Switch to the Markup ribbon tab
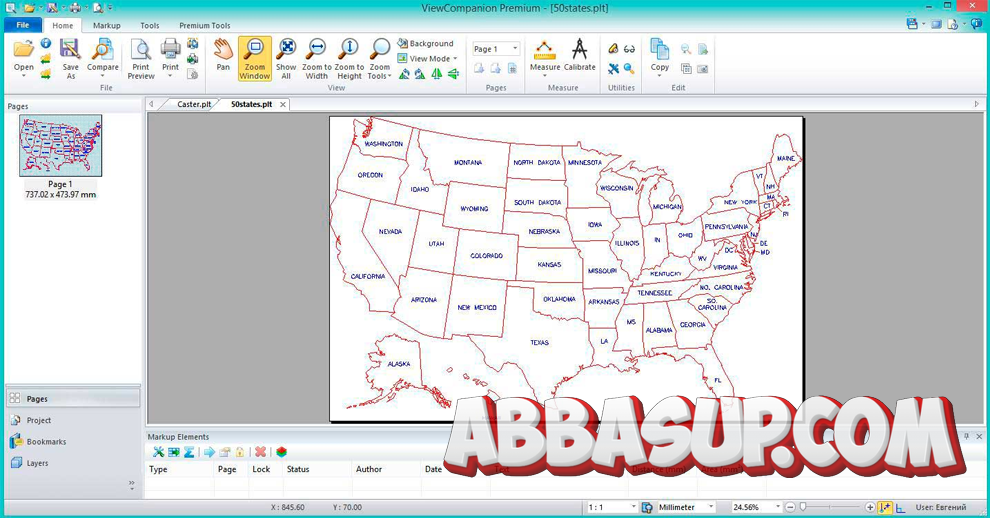Screen dimensions: 990x518 (107, 25)
